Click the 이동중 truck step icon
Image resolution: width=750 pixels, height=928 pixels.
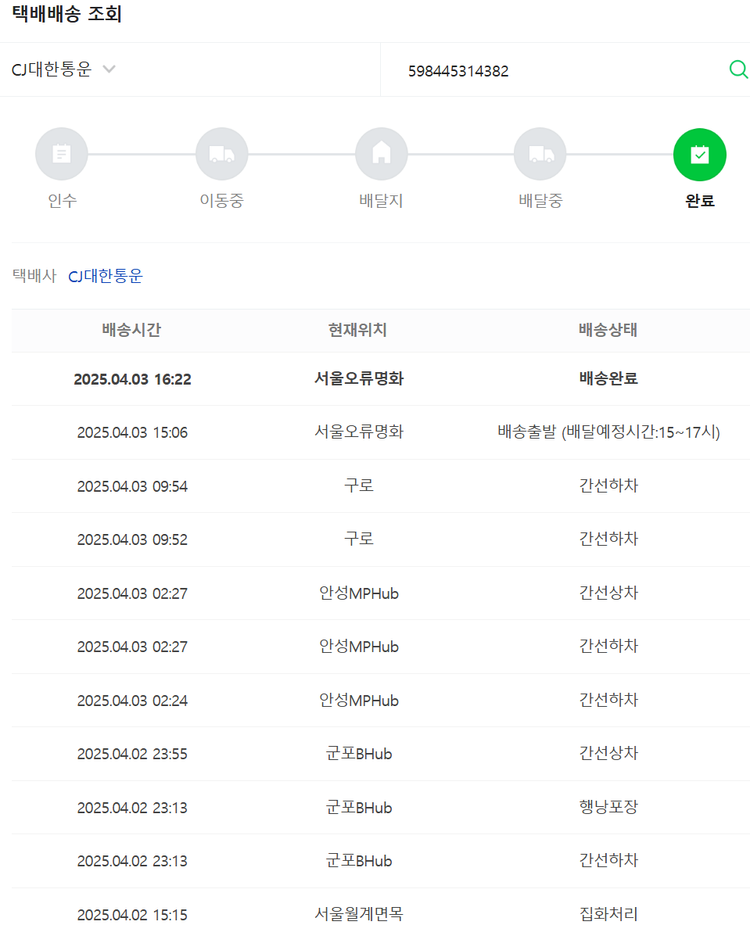[221, 154]
